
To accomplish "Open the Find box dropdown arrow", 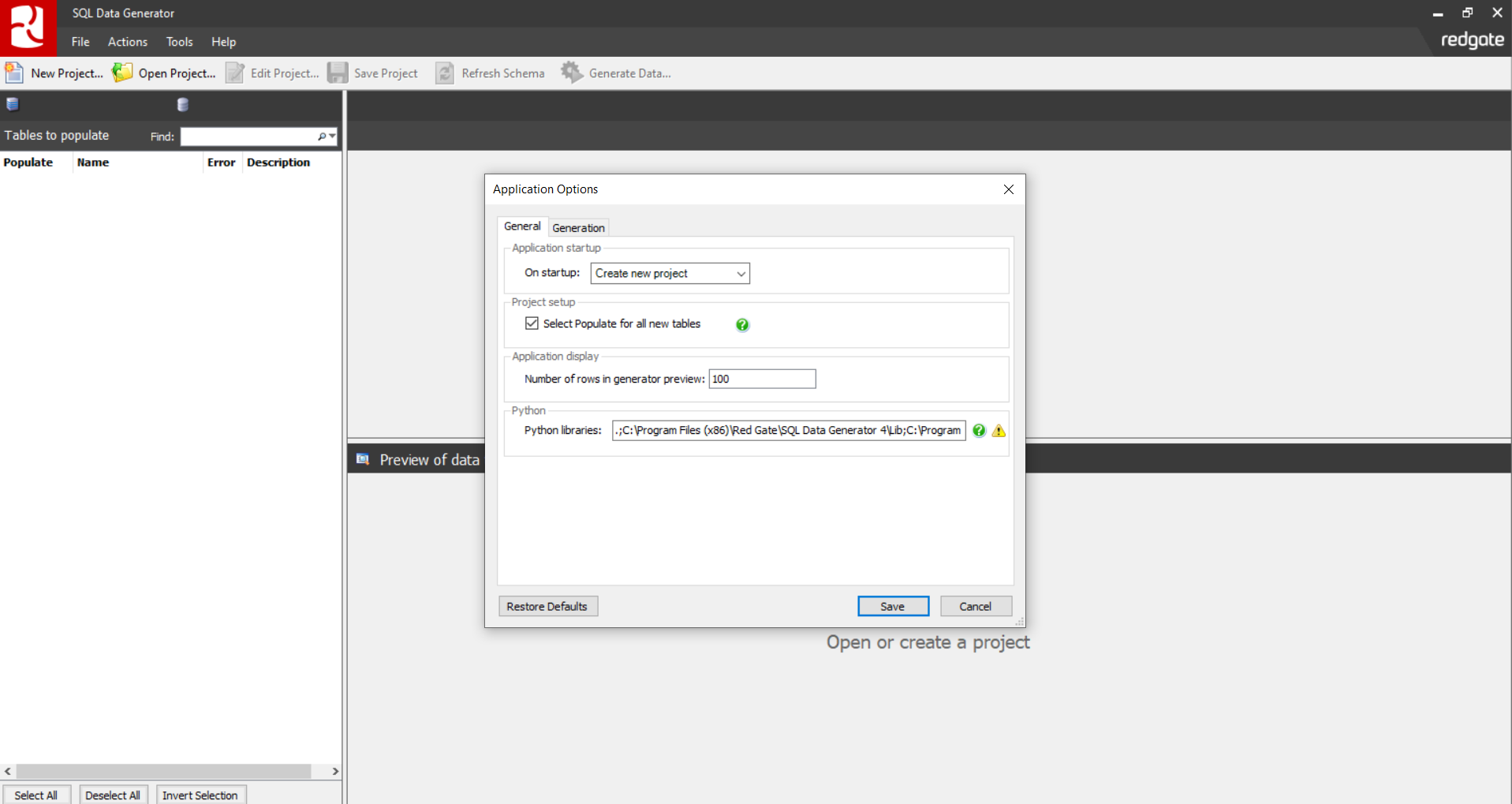I will tap(332, 136).
